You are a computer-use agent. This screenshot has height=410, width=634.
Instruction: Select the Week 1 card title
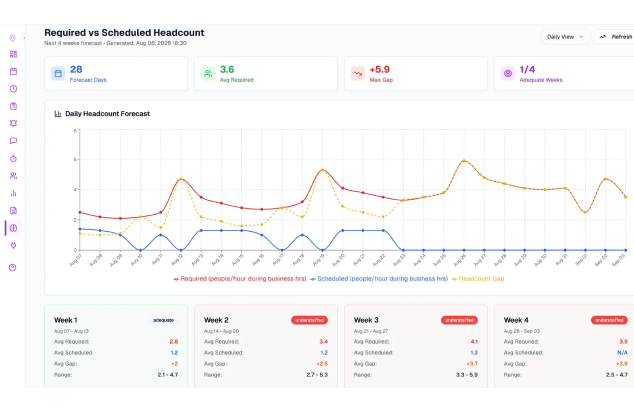66,320
